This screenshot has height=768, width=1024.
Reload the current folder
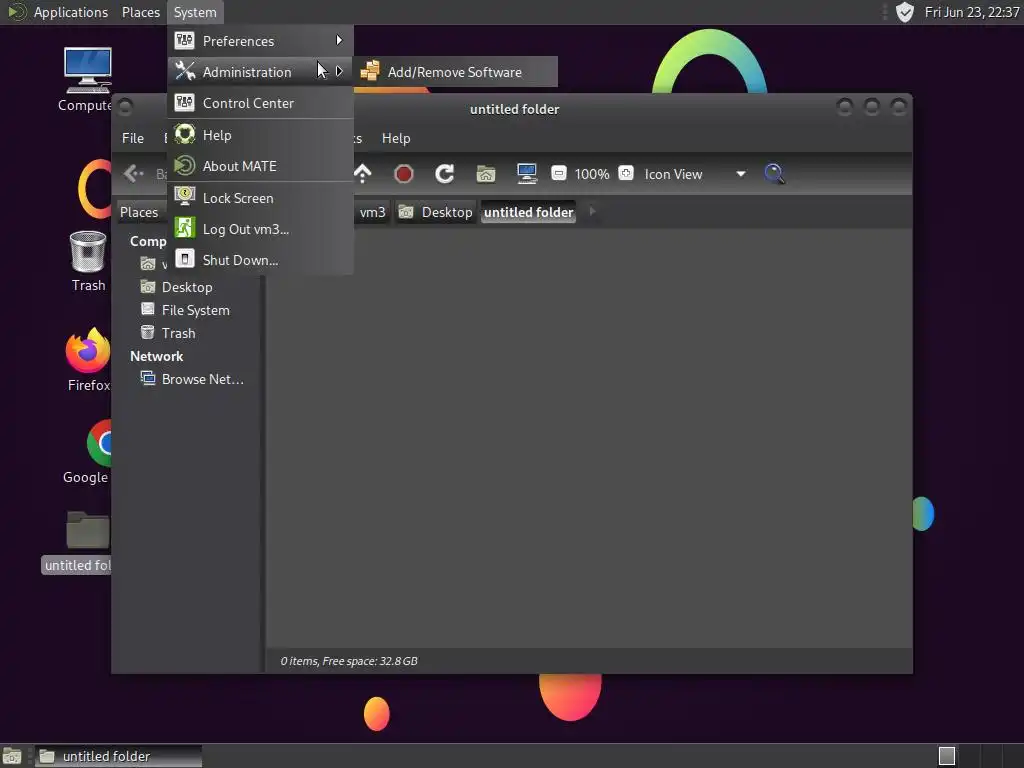[445, 174]
